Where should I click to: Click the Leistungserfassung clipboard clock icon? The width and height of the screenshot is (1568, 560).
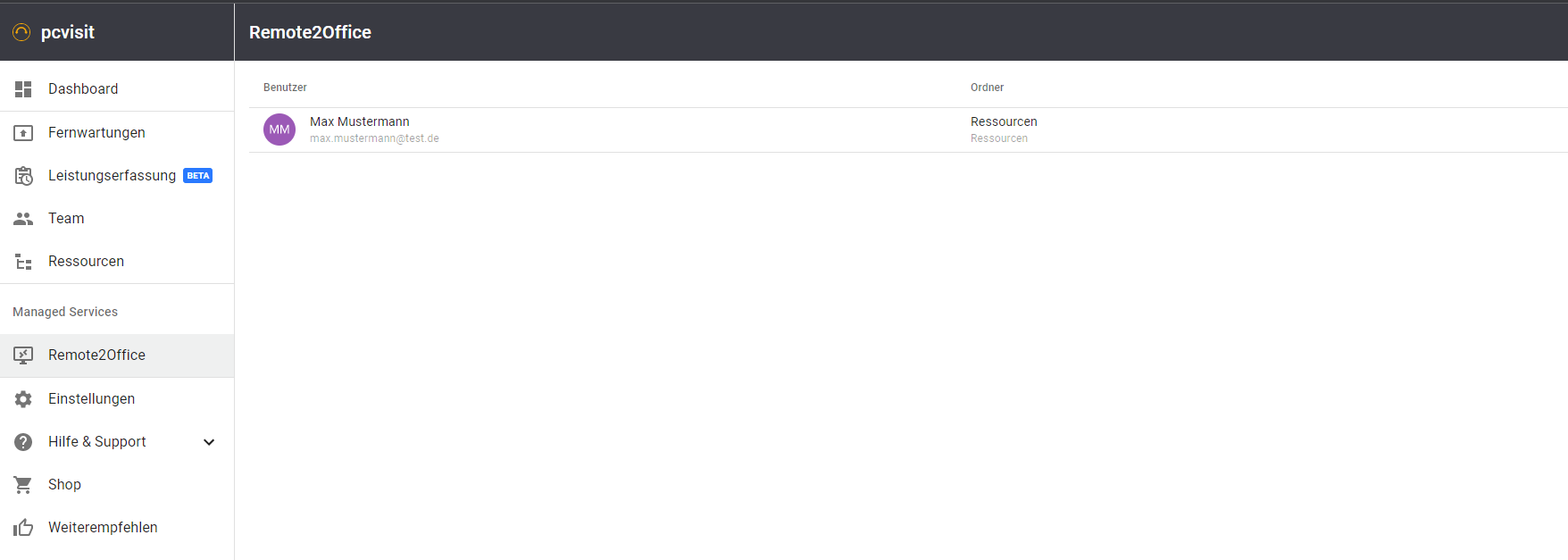[23, 176]
